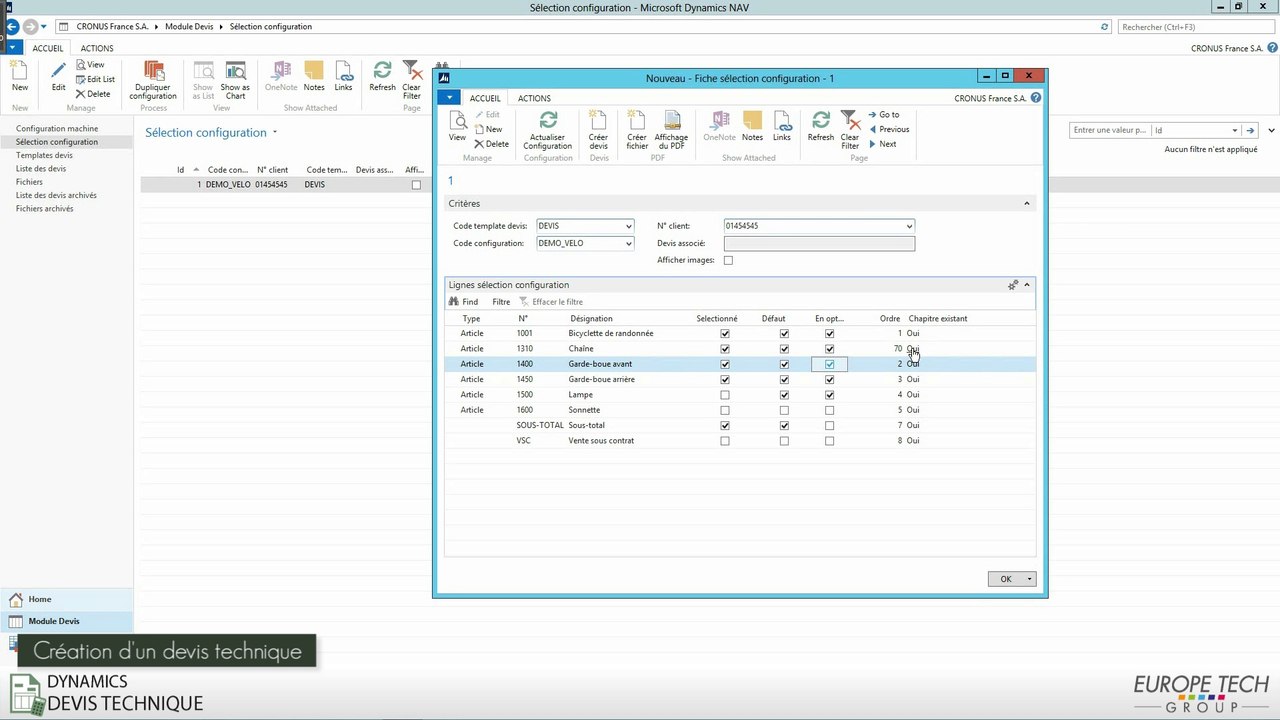Open dialog application menu dropdown
1280x720 pixels.
(449, 97)
